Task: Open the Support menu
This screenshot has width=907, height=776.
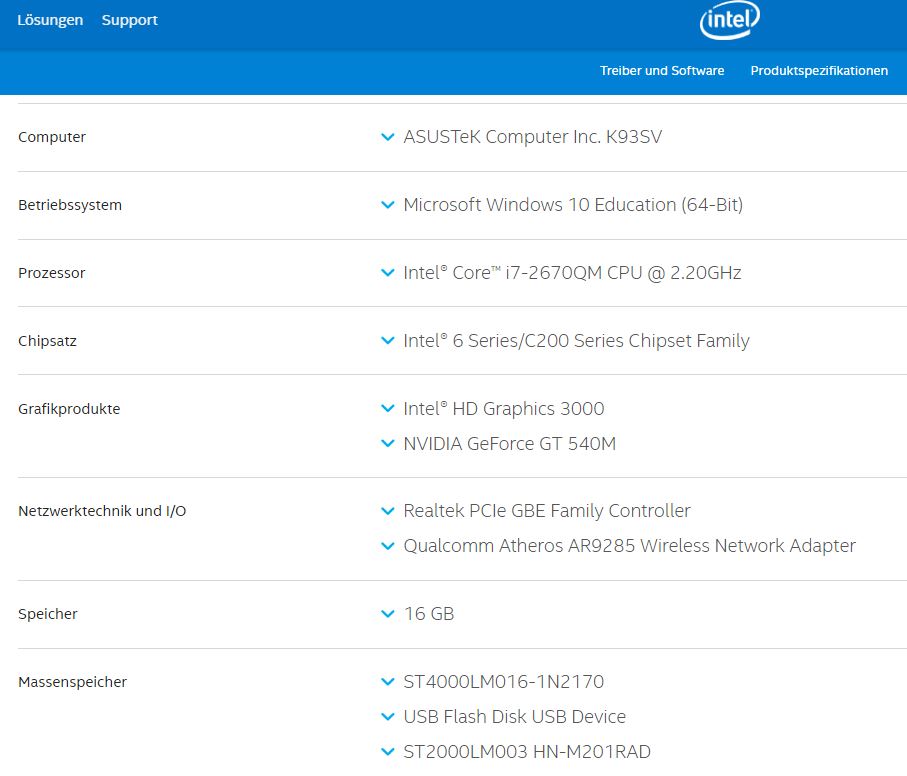Action: pyautogui.click(x=130, y=20)
